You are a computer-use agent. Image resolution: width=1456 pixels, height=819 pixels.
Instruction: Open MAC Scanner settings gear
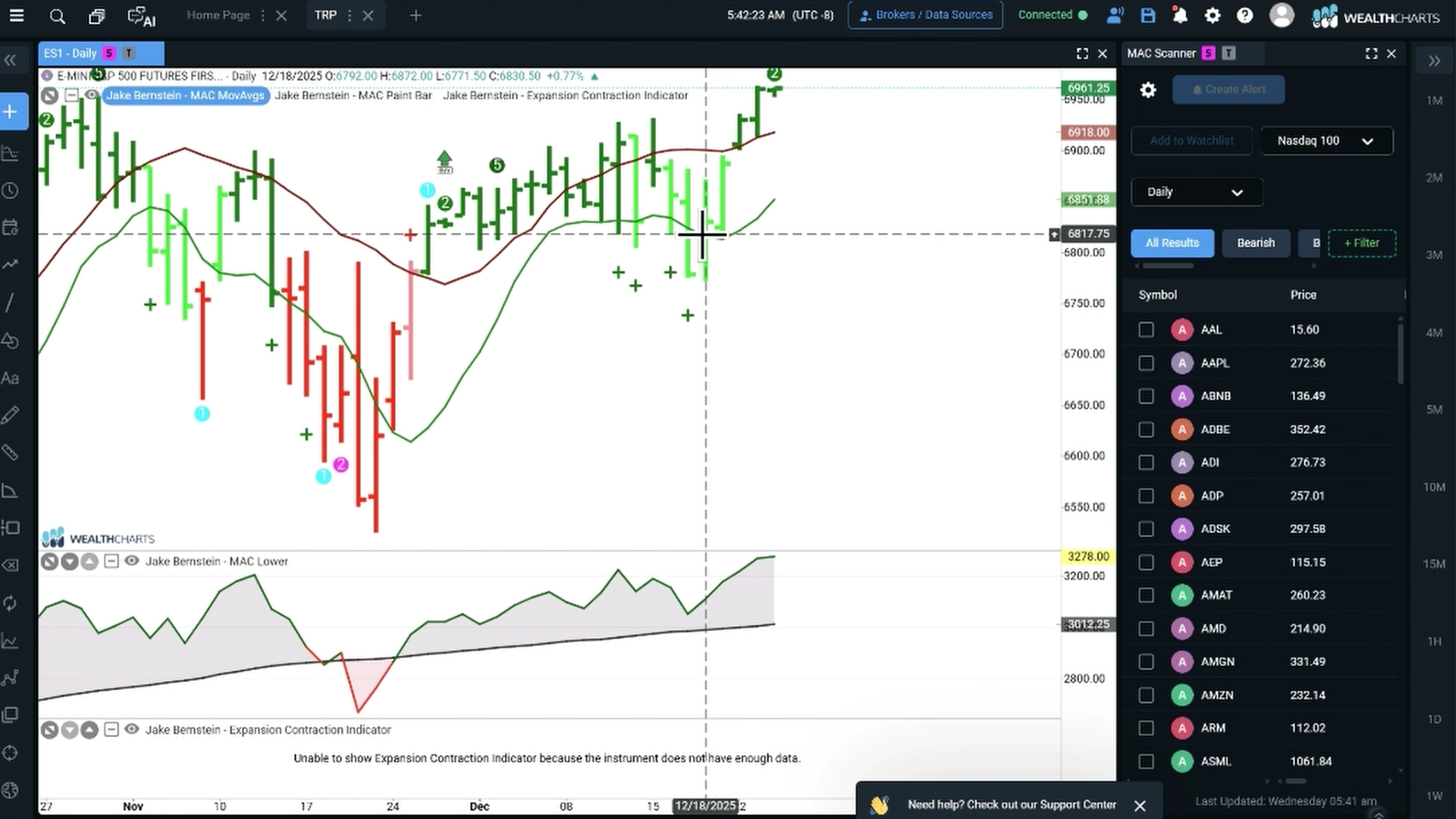pos(1148,90)
